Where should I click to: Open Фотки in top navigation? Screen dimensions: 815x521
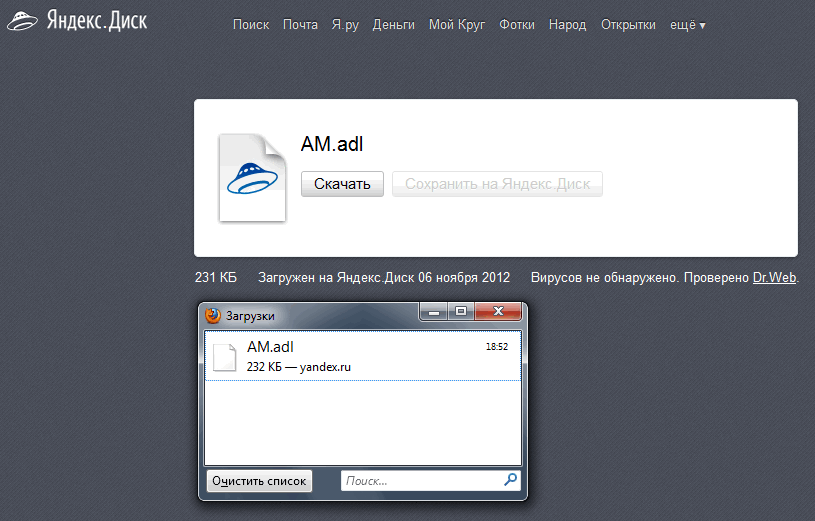tap(517, 24)
